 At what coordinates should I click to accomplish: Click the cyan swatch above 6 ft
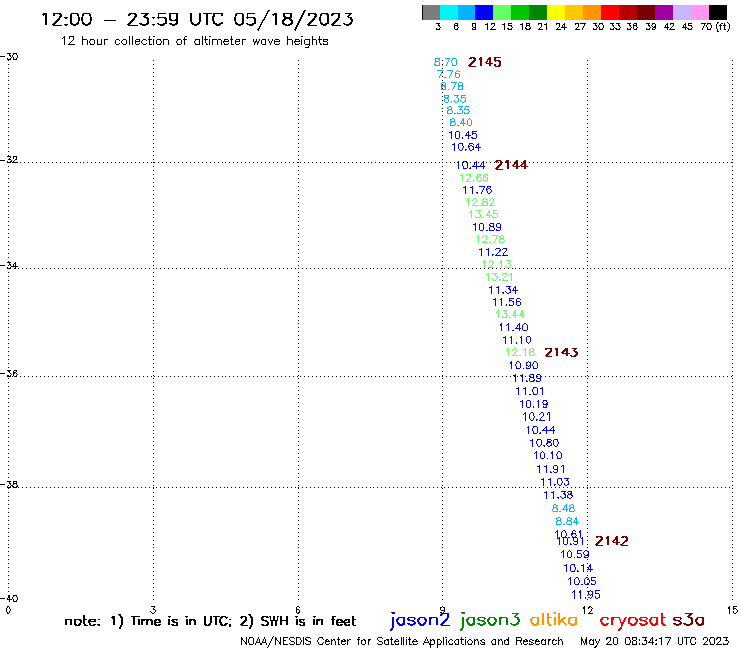(x=449, y=12)
